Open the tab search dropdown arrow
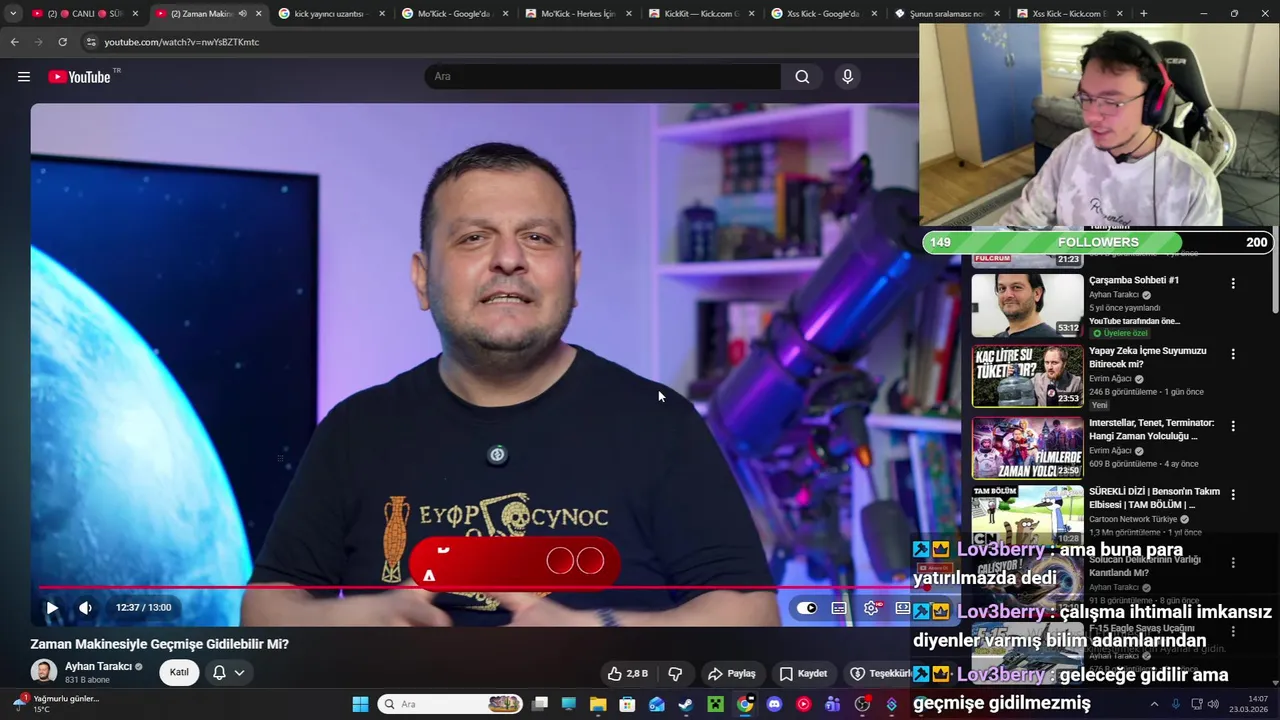Viewport: 1280px width, 720px height. point(13,13)
